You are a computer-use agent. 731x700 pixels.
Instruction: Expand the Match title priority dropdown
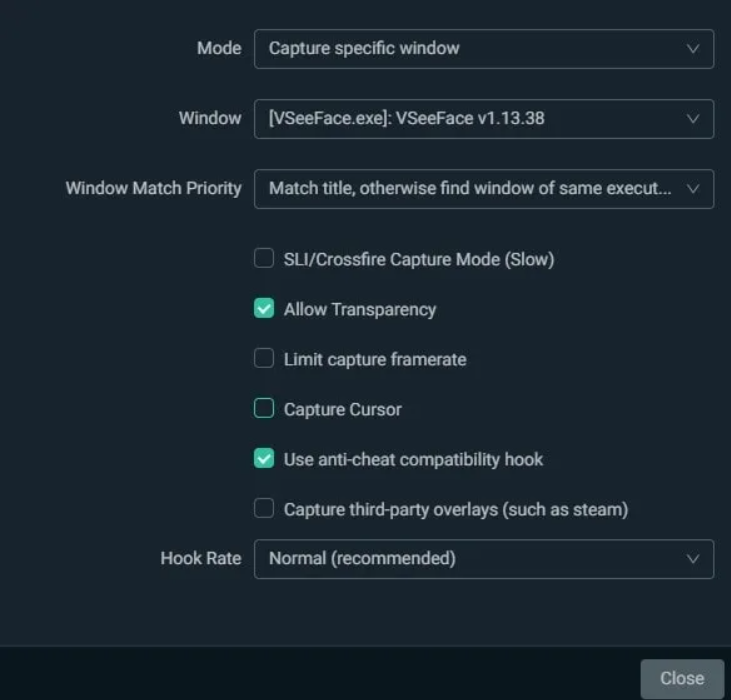484,189
